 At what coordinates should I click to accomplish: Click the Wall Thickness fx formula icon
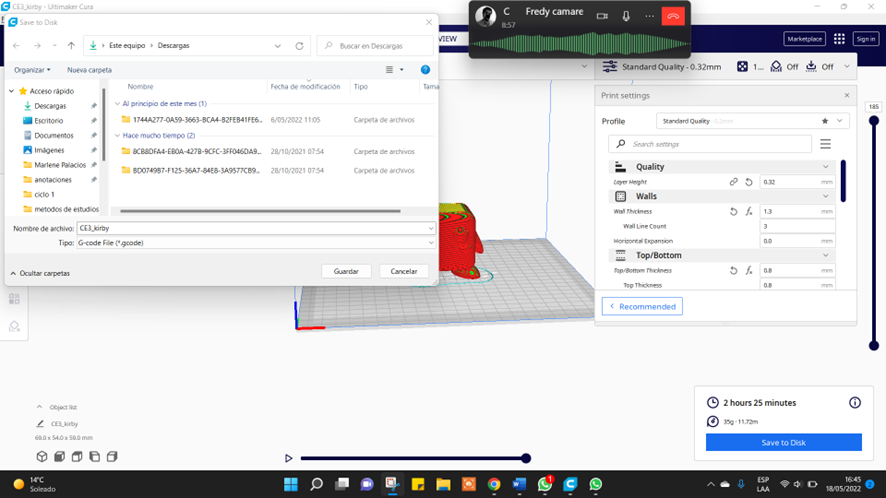[749, 211]
